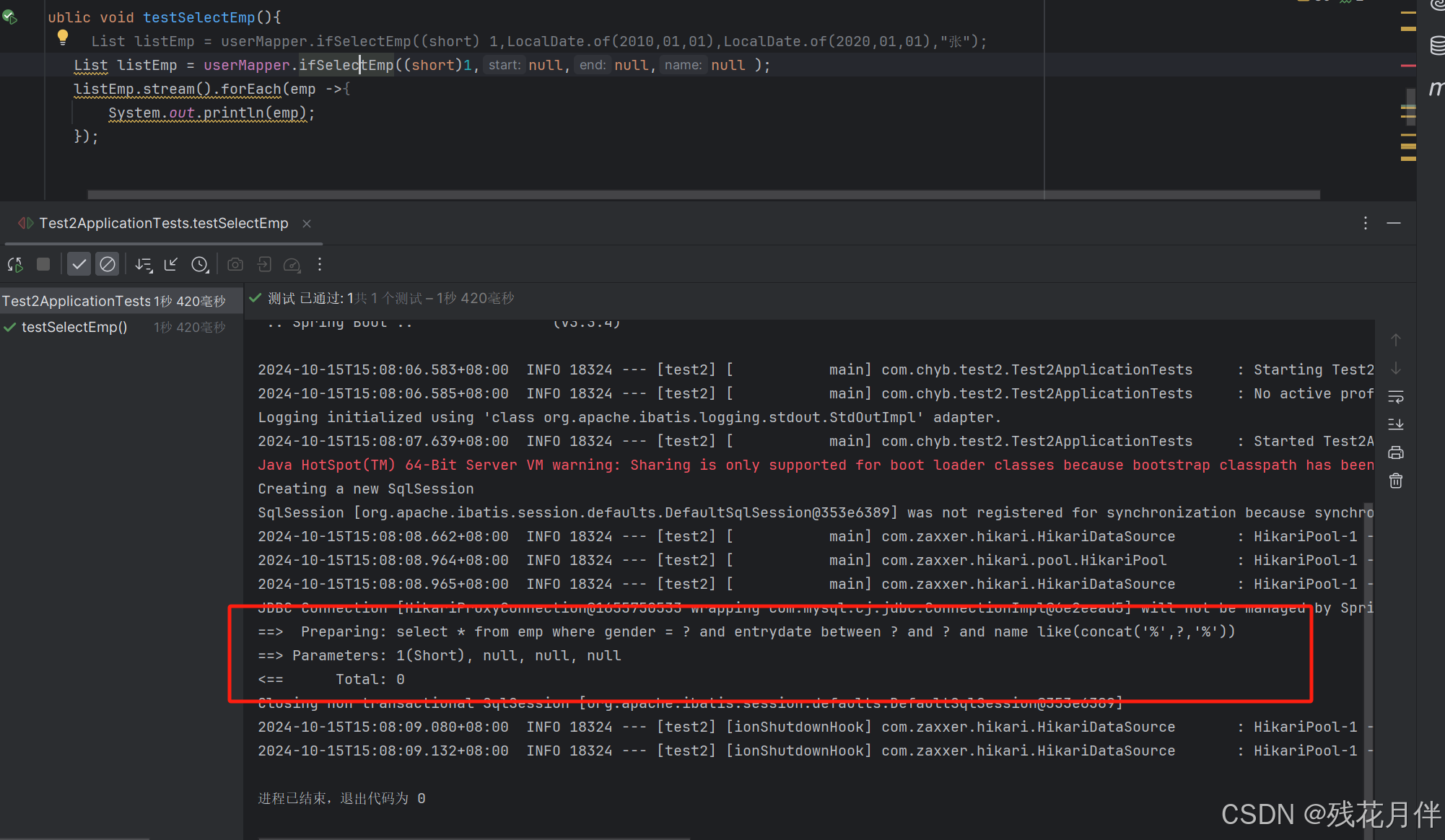Screen dimensions: 1445x840
Task: Rerun the test with the rerun icon
Action: tap(15, 265)
